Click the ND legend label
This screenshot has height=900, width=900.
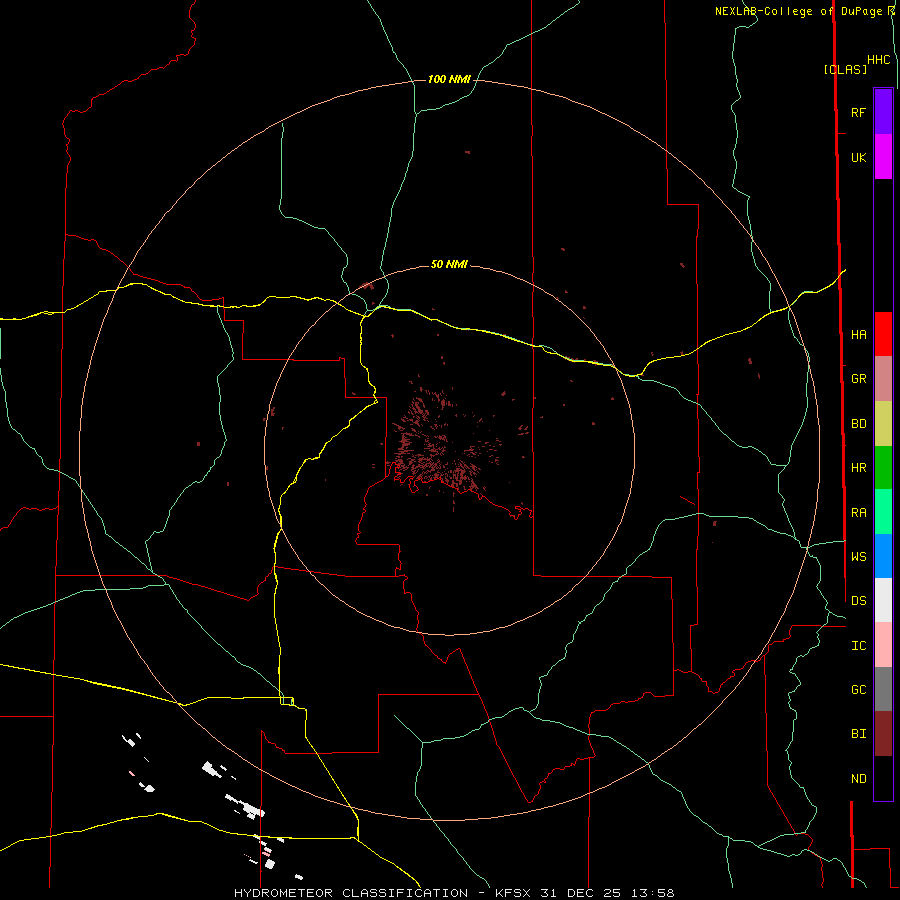click(x=858, y=779)
